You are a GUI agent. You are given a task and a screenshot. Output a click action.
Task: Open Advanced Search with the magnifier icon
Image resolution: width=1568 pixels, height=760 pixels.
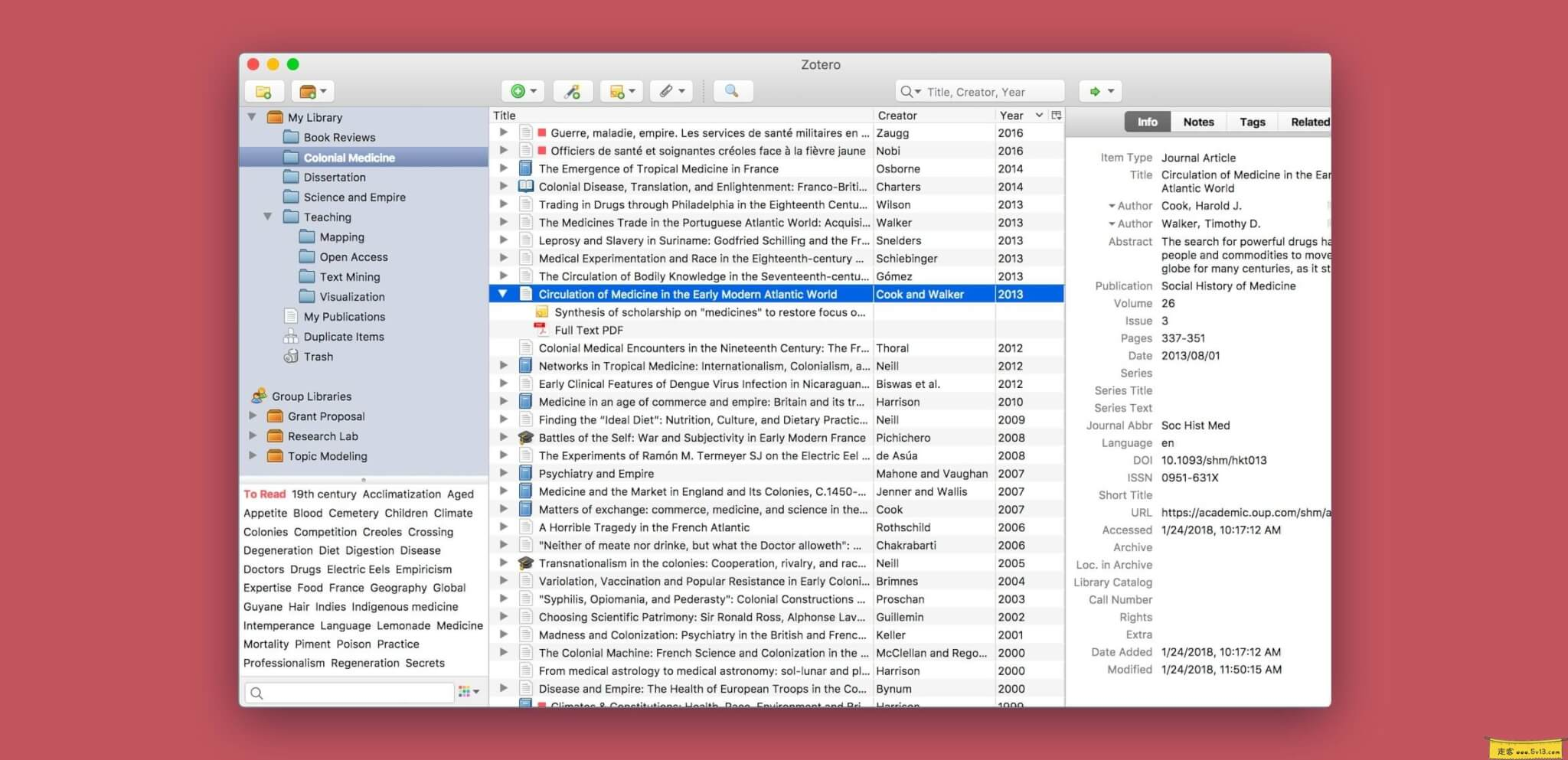coord(732,90)
